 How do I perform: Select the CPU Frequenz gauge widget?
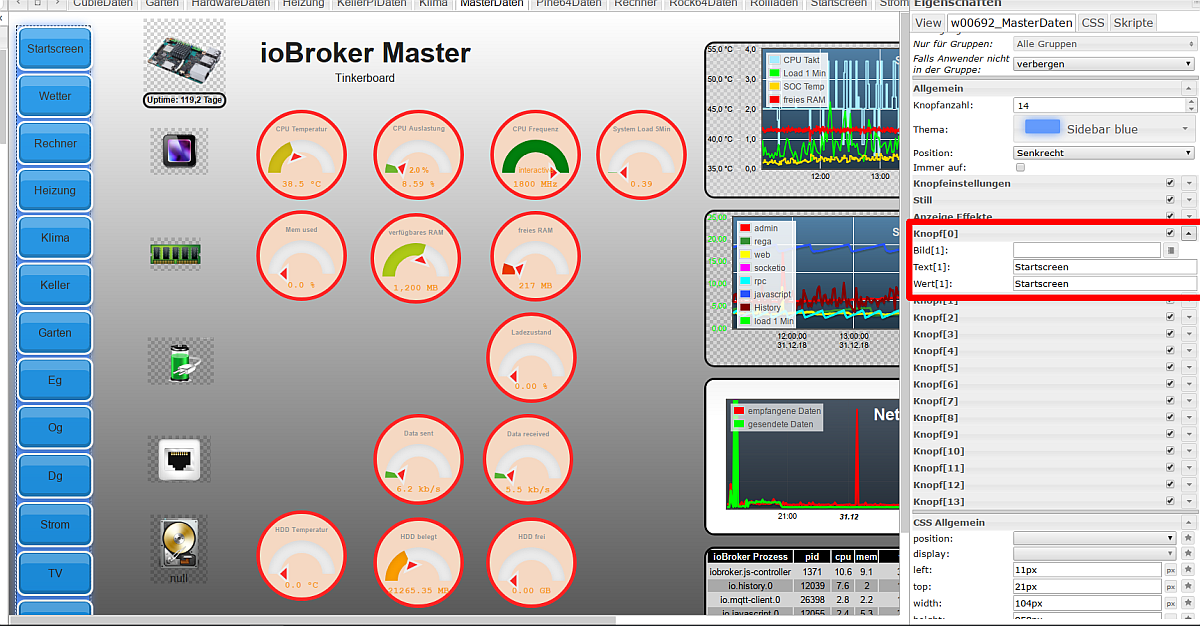(535, 156)
